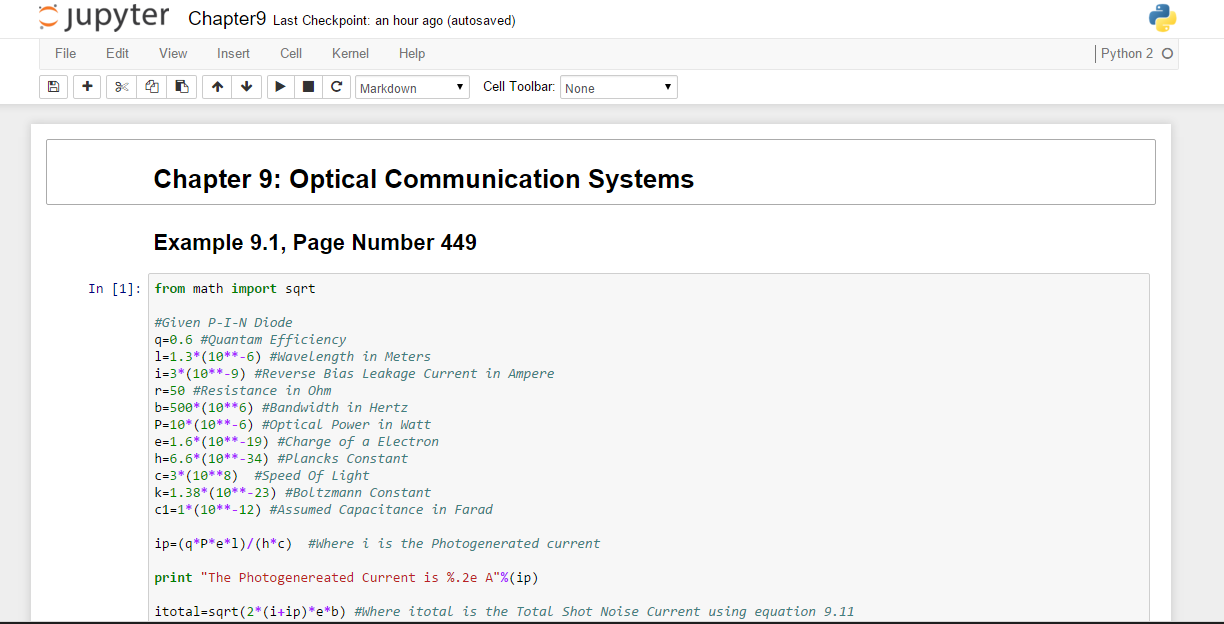Click the save and checkpoint icon
Image resolution: width=1224 pixels, height=624 pixels.
coord(53,87)
